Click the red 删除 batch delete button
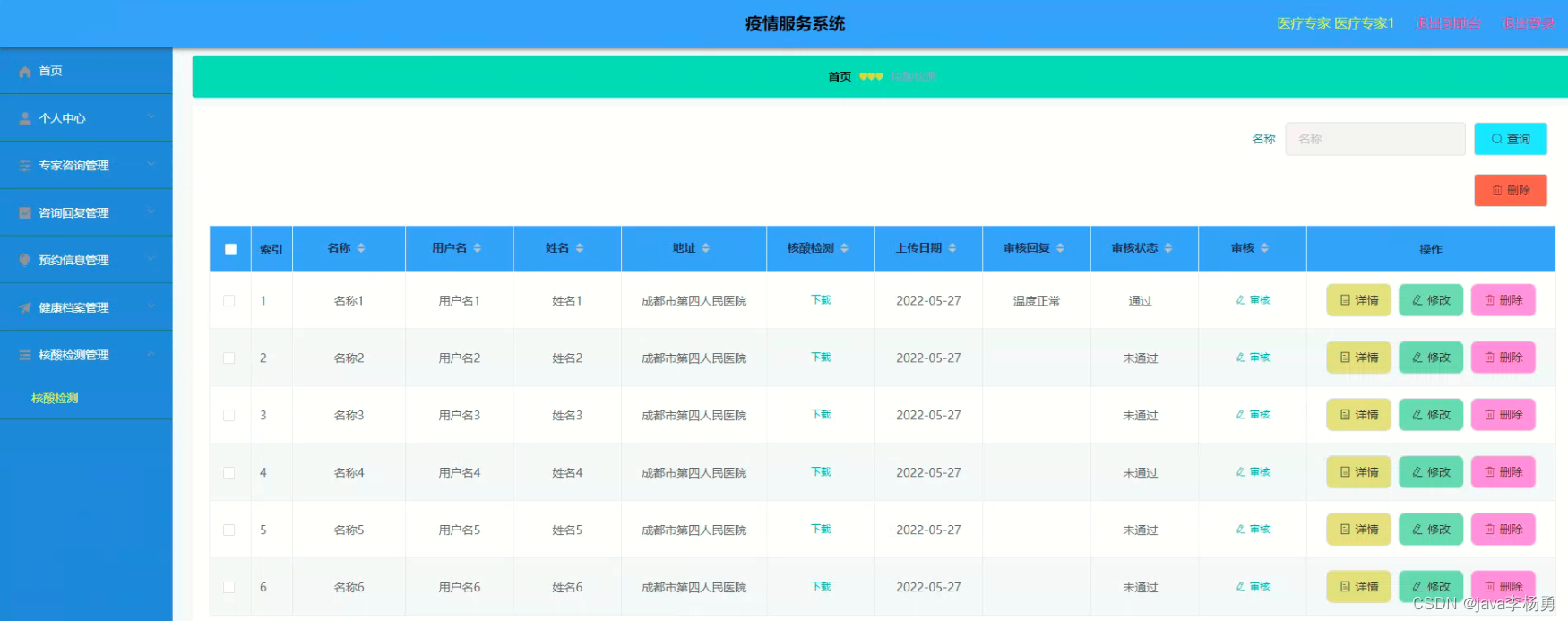Screen dimensions: 1568x621 click(1511, 191)
